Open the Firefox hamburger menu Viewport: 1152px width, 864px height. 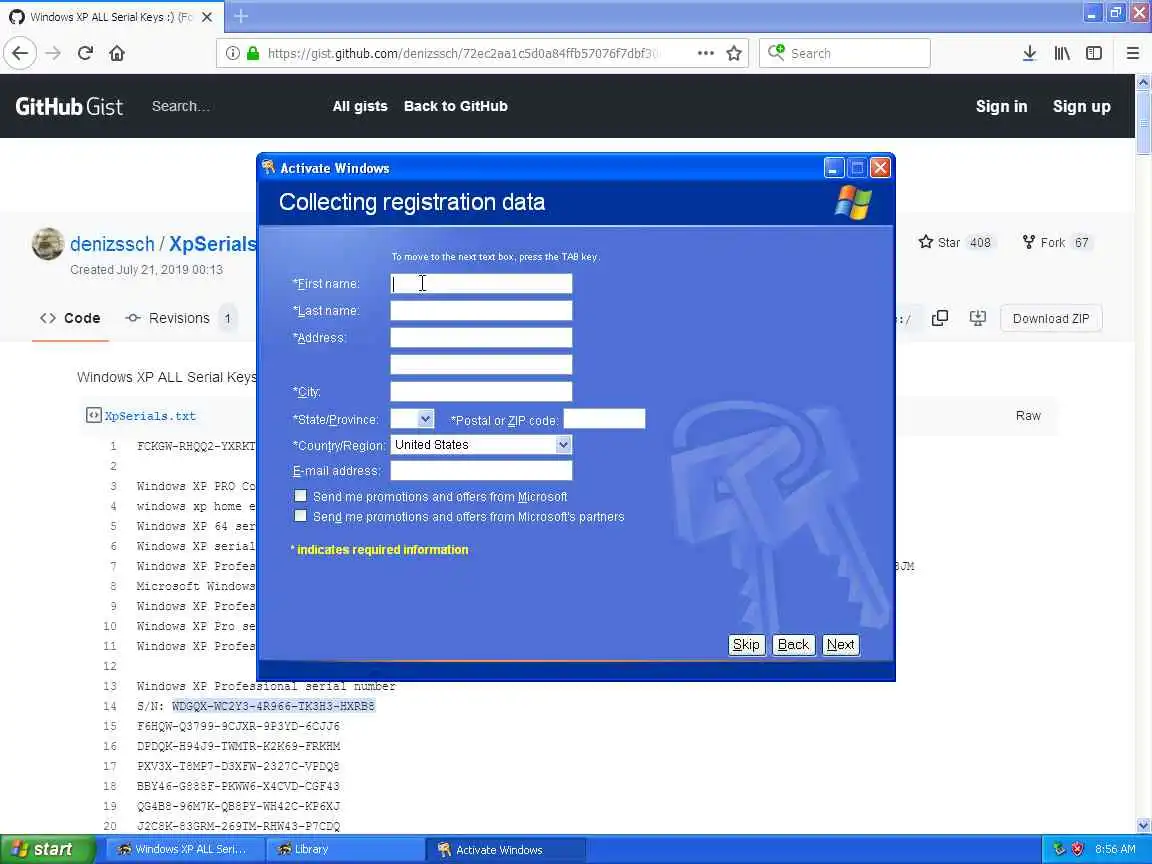pos(1133,53)
